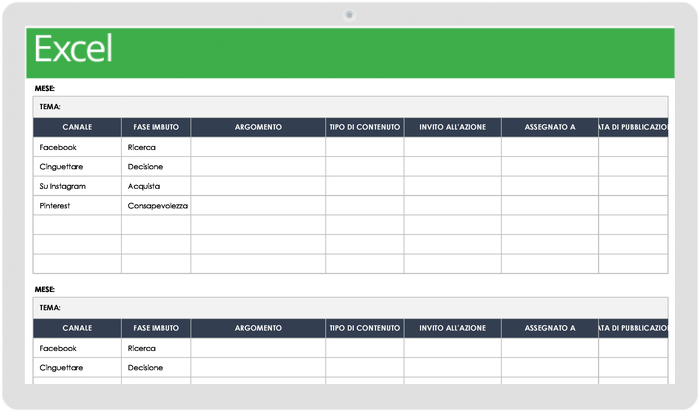This screenshot has width=700, height=412.
Task: Click the Excel title in the green banner
Action: coord(73,49)
